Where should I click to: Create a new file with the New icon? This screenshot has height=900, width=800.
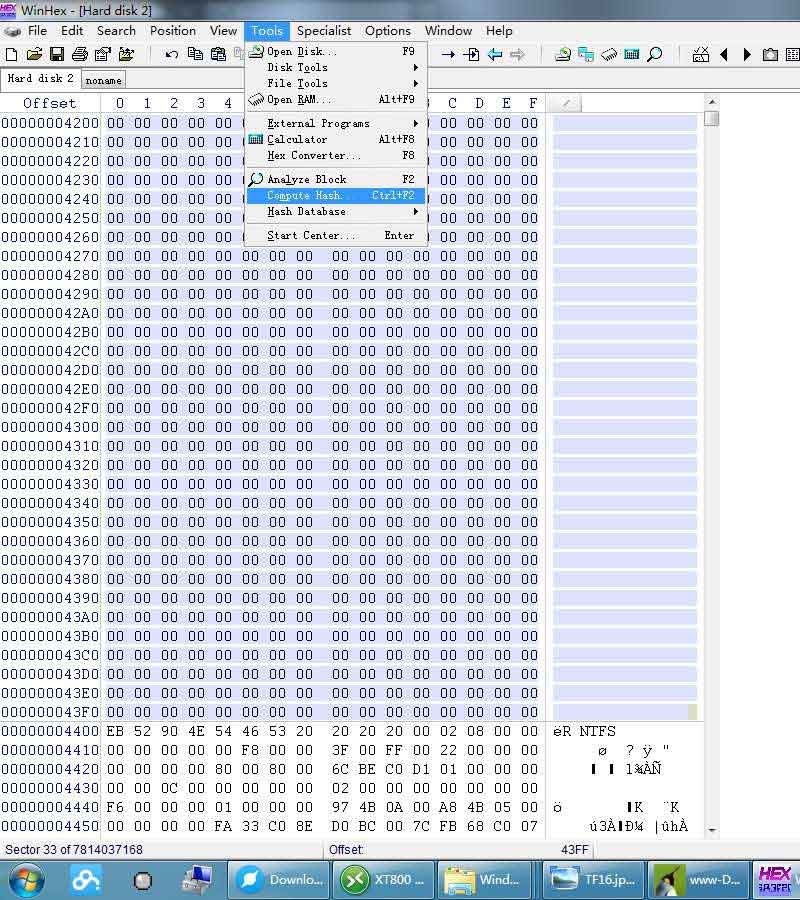11,55
